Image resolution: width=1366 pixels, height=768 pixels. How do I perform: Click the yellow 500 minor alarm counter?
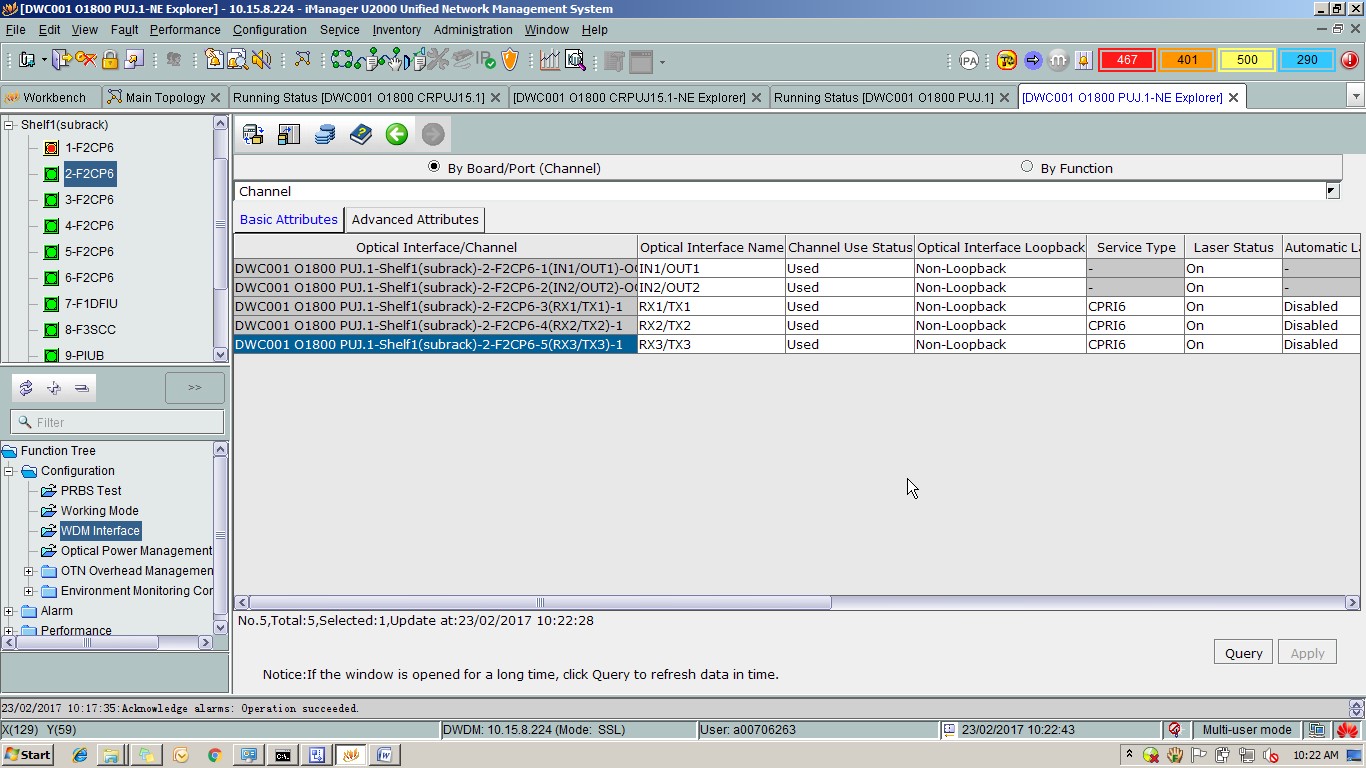[x=1247, y=60]
